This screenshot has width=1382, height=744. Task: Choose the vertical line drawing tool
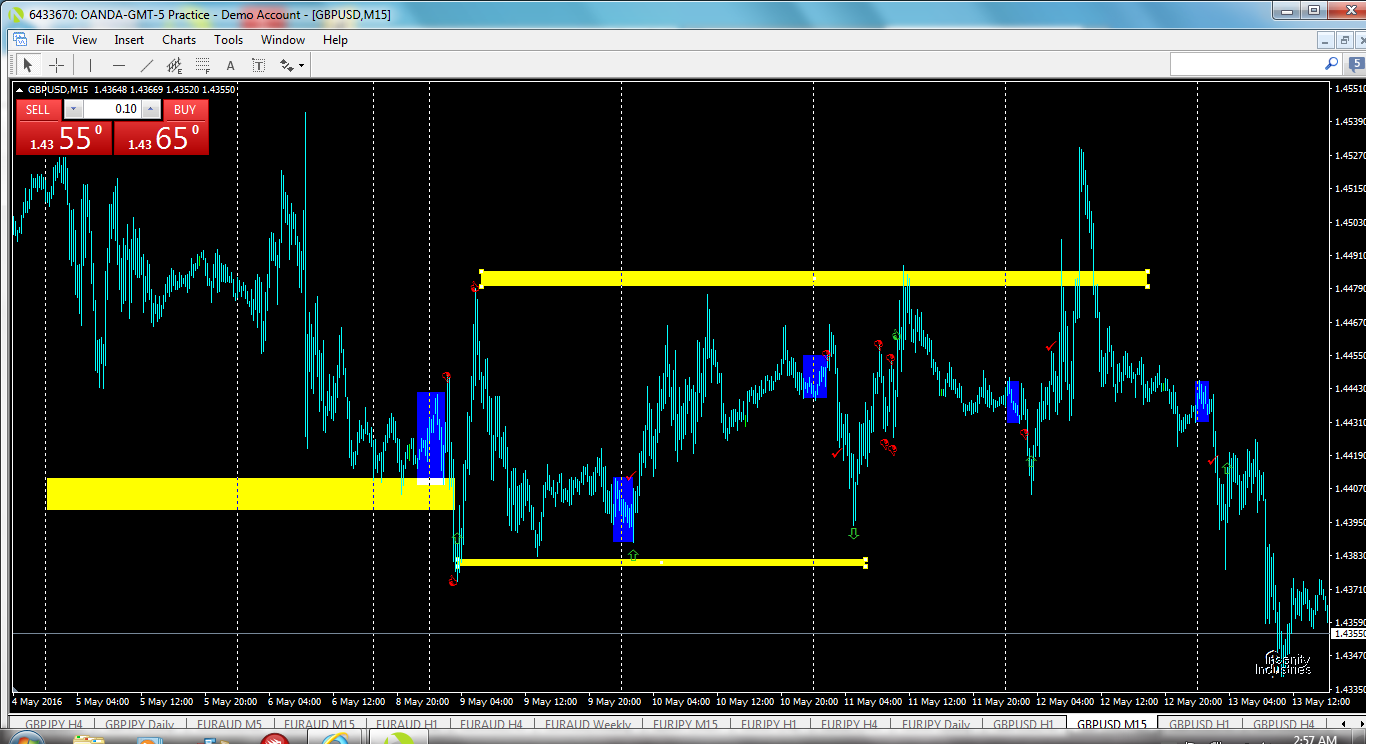(90, 65)
